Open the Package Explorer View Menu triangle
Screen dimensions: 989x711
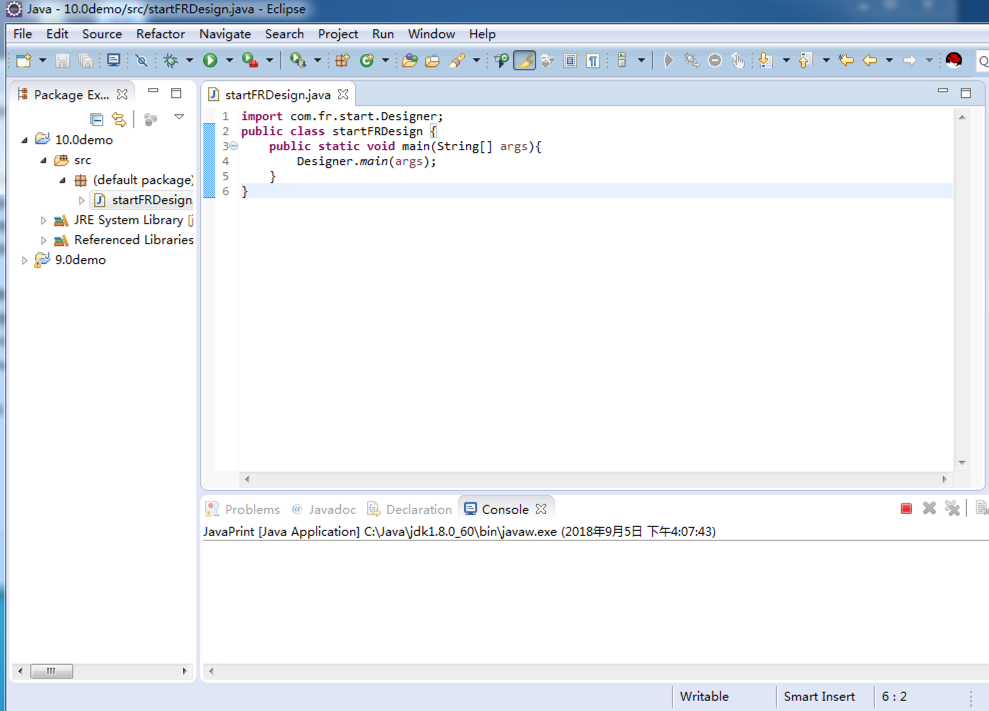tap(179, 118)
